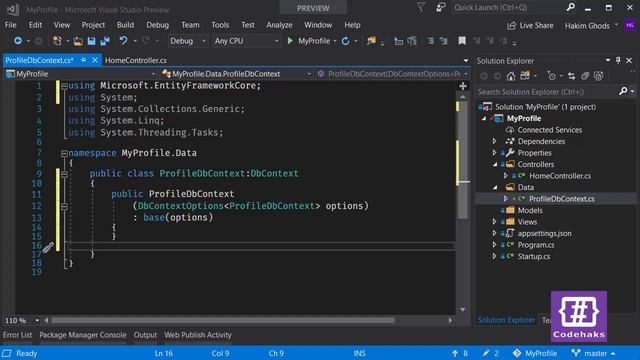Click the browser refresh icon next to MyProfile
The height and width of the screenshot is (360, 640).
click(x=345, y=41)
